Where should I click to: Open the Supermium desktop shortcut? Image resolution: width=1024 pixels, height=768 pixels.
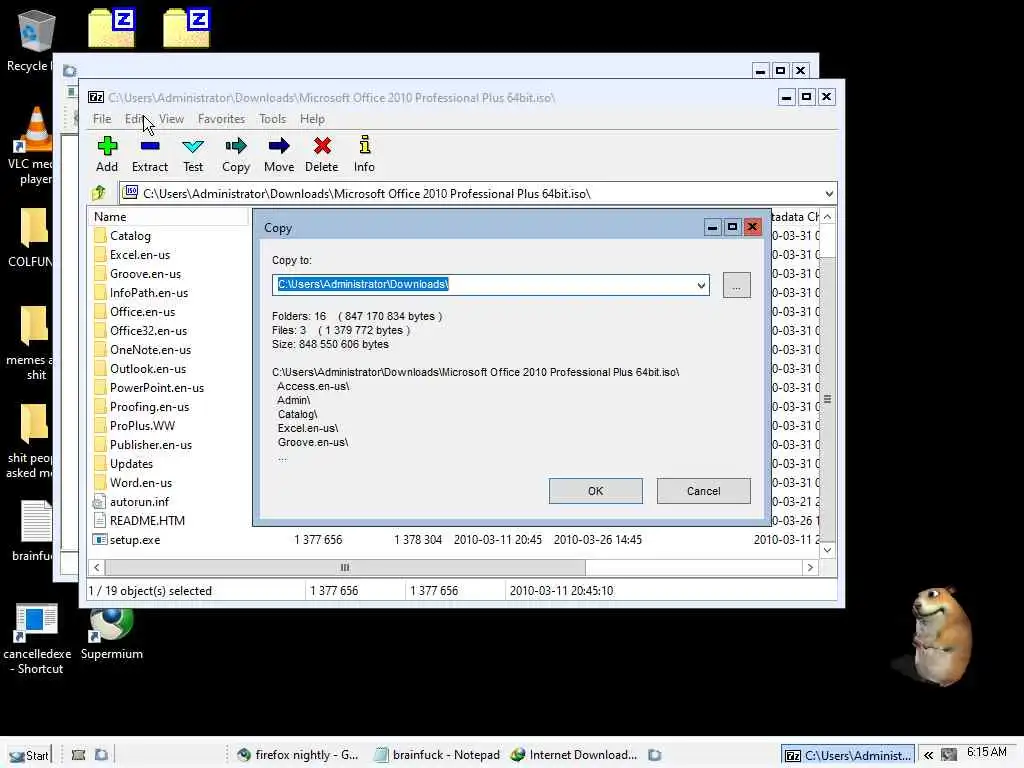[111, 624]
